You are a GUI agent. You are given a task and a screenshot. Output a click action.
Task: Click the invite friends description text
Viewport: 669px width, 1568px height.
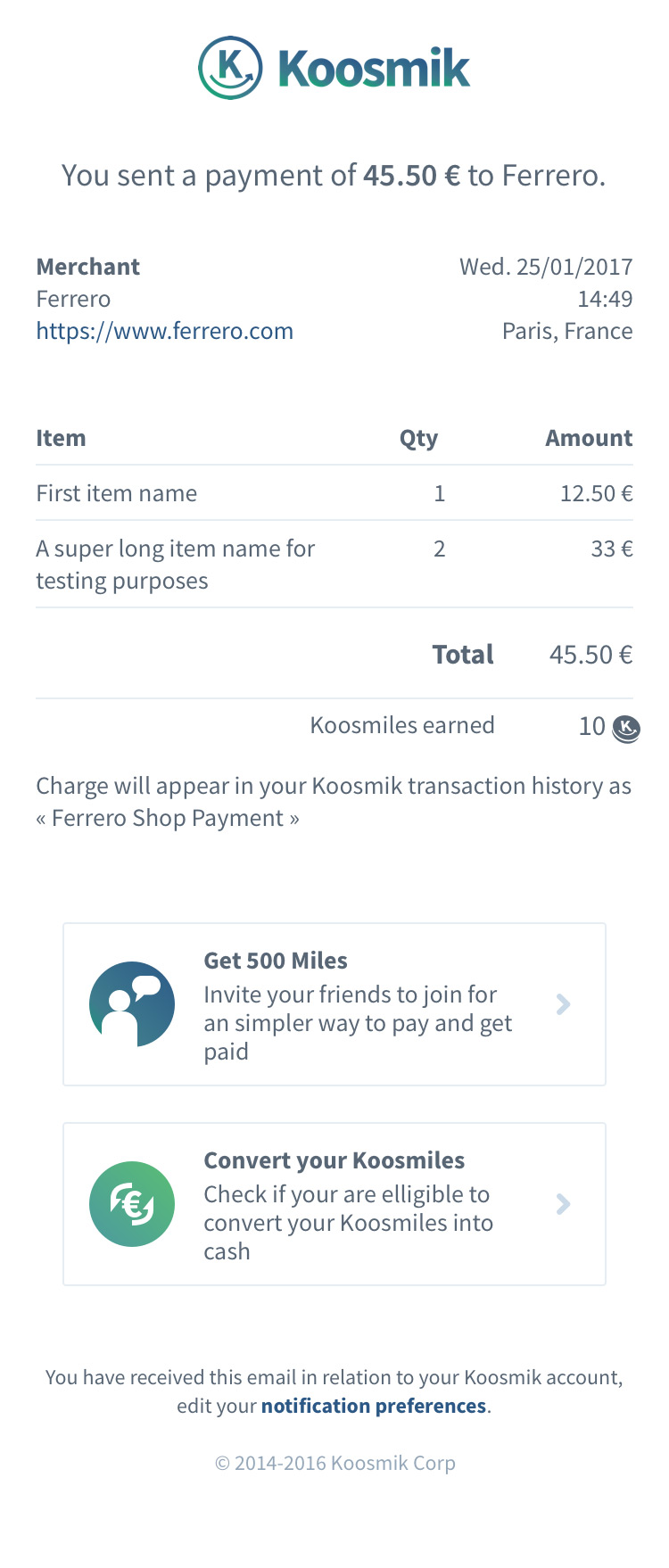[357, 1023]
